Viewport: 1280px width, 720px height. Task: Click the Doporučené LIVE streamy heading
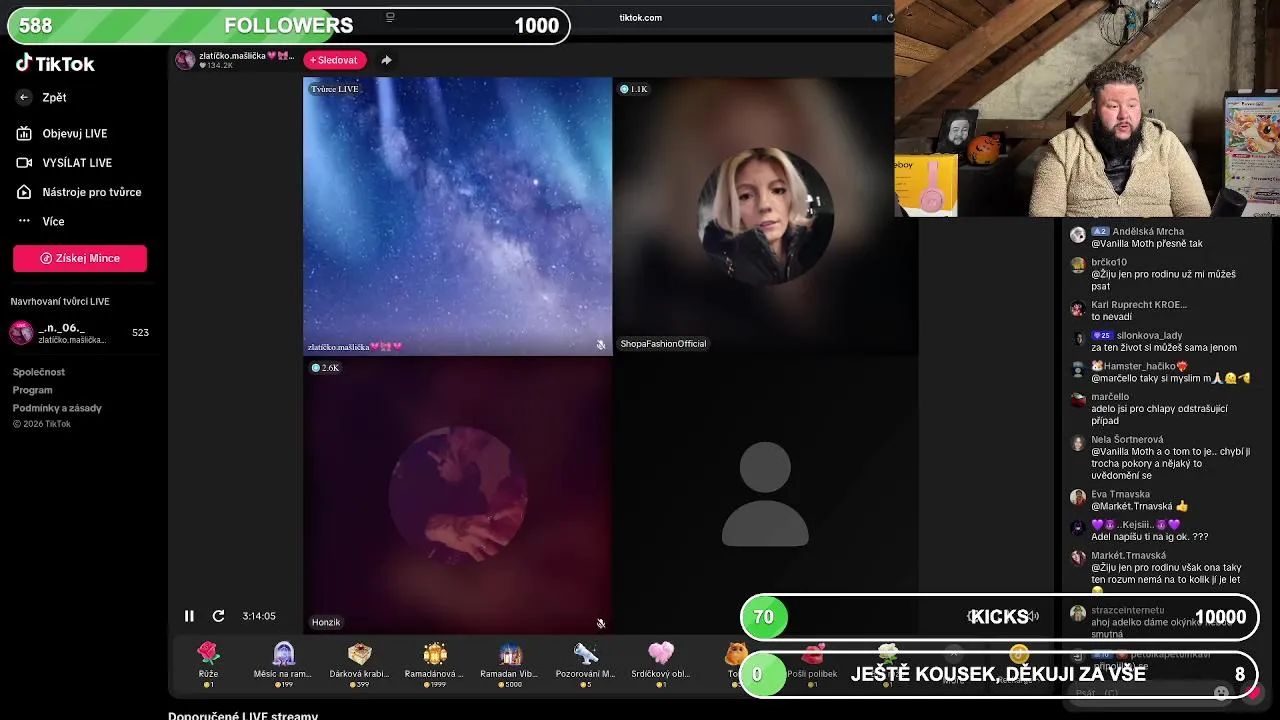point(243,716)
